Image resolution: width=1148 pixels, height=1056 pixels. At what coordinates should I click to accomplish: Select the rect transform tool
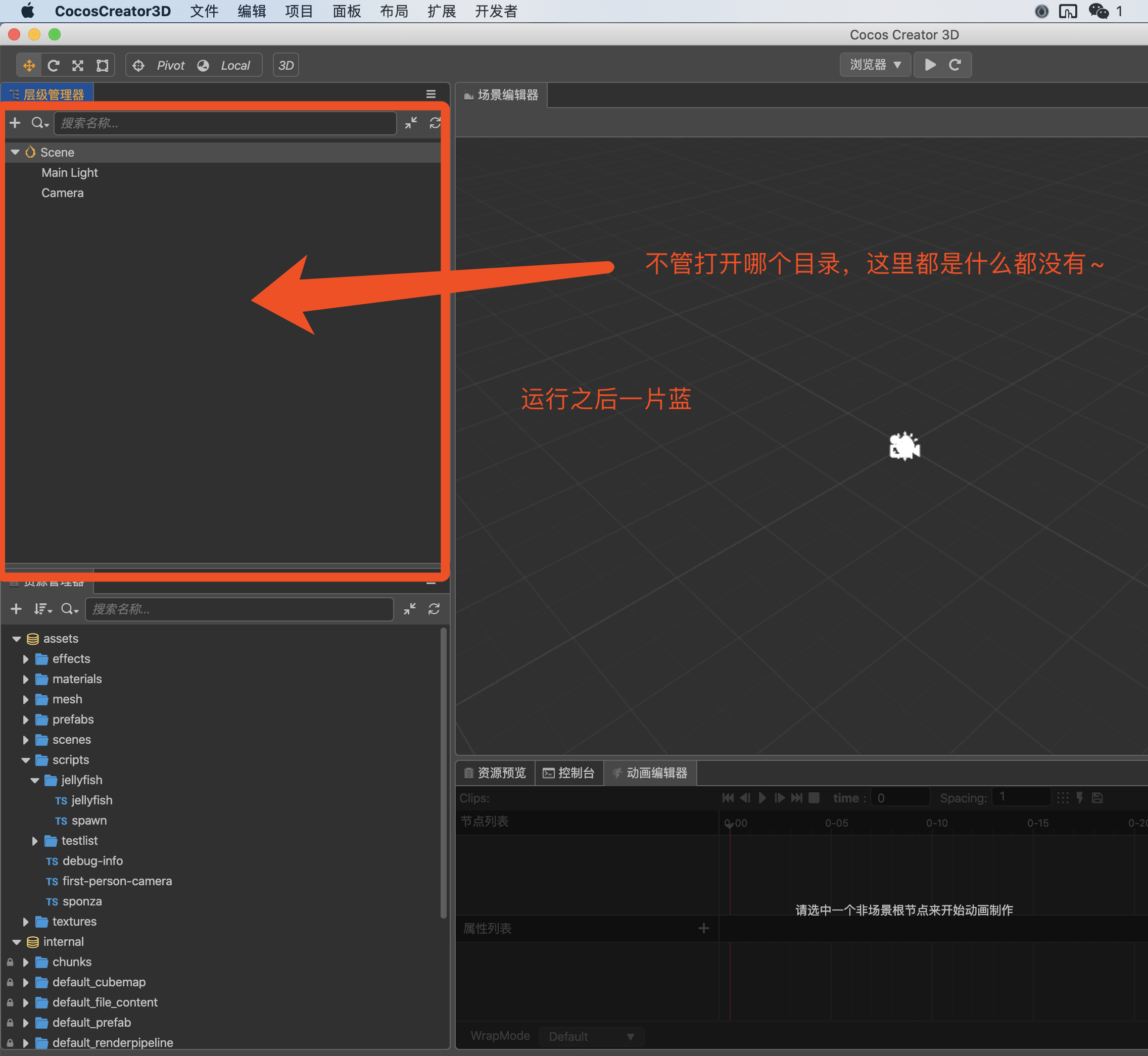point(102,65)
